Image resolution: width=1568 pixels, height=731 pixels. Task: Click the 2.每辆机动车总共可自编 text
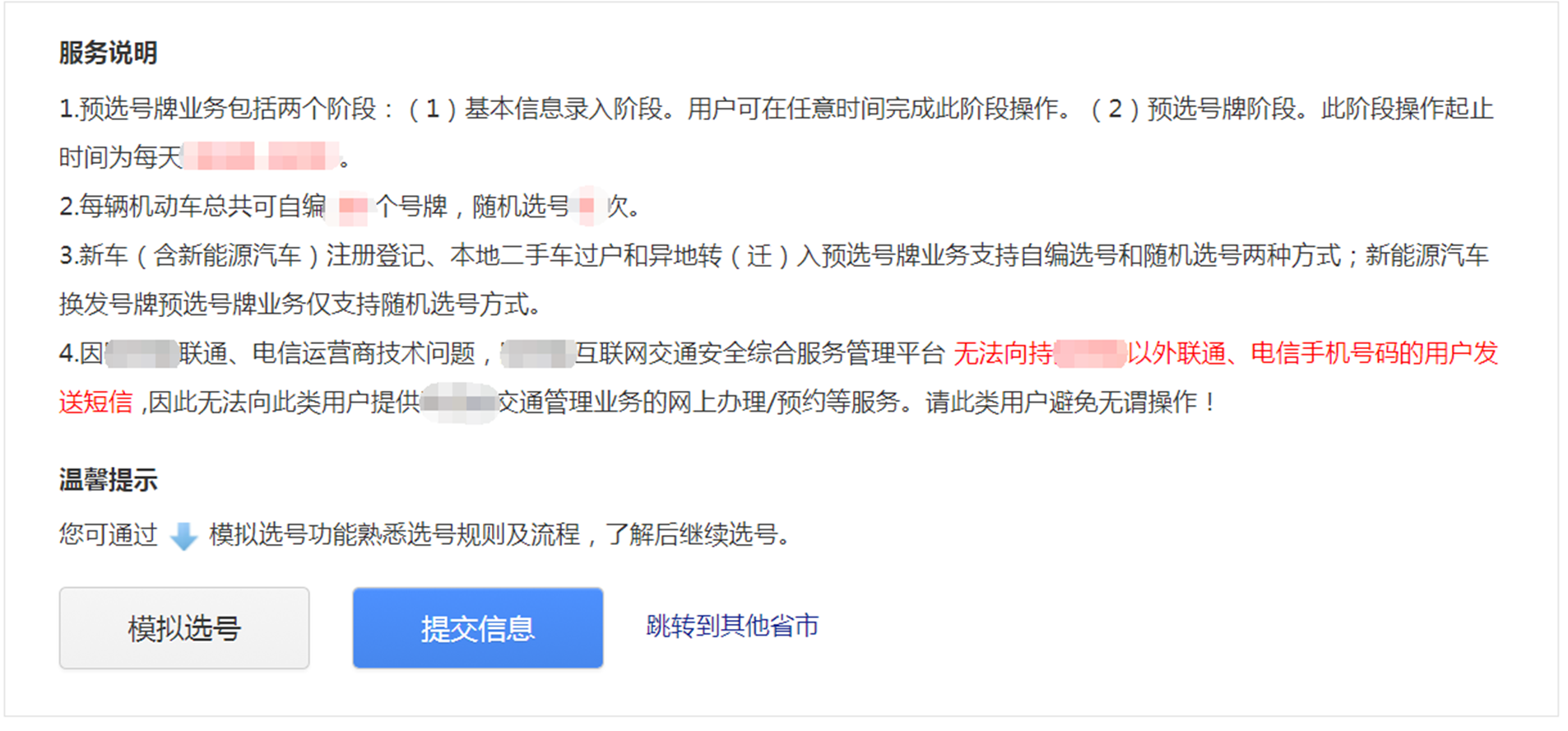coord(193,207)
